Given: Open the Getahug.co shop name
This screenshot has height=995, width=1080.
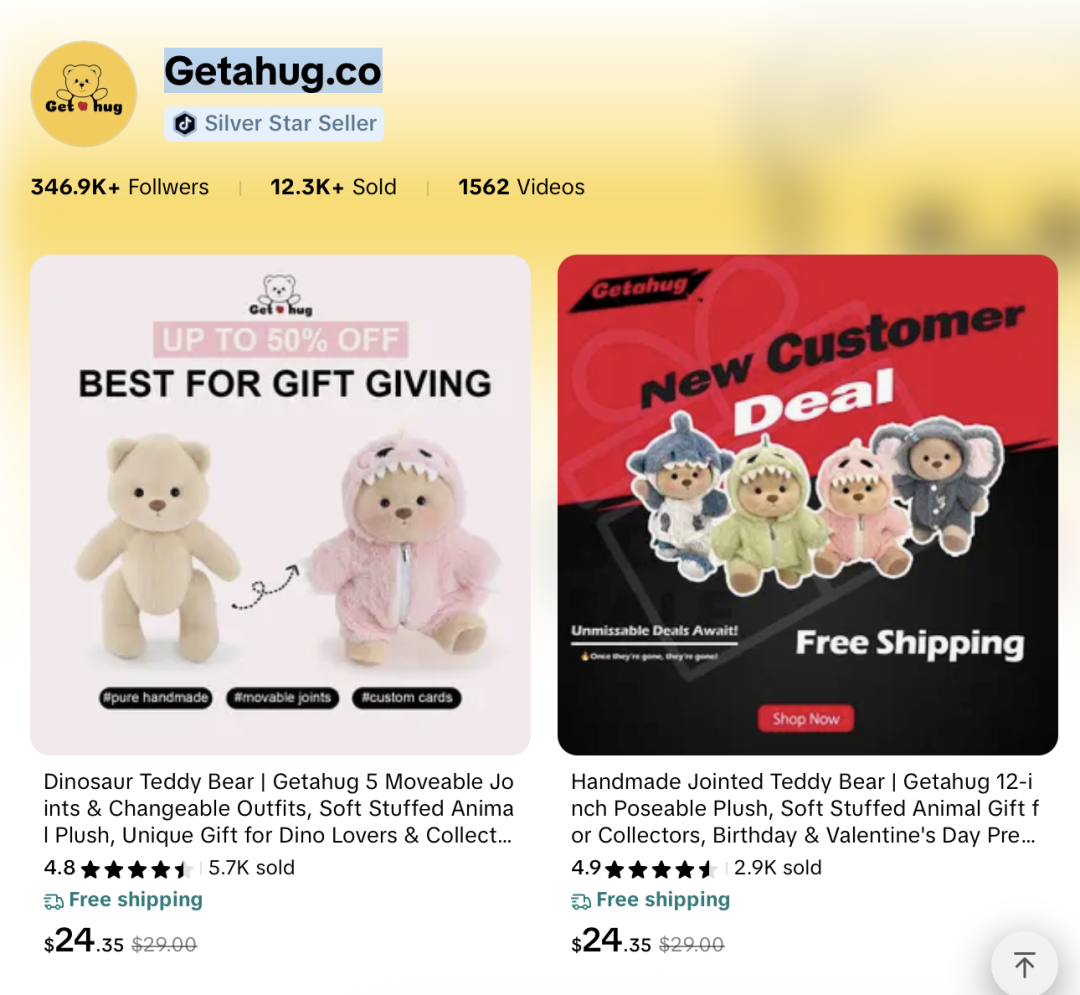Looking at the screenshot, I should (273, 71).
